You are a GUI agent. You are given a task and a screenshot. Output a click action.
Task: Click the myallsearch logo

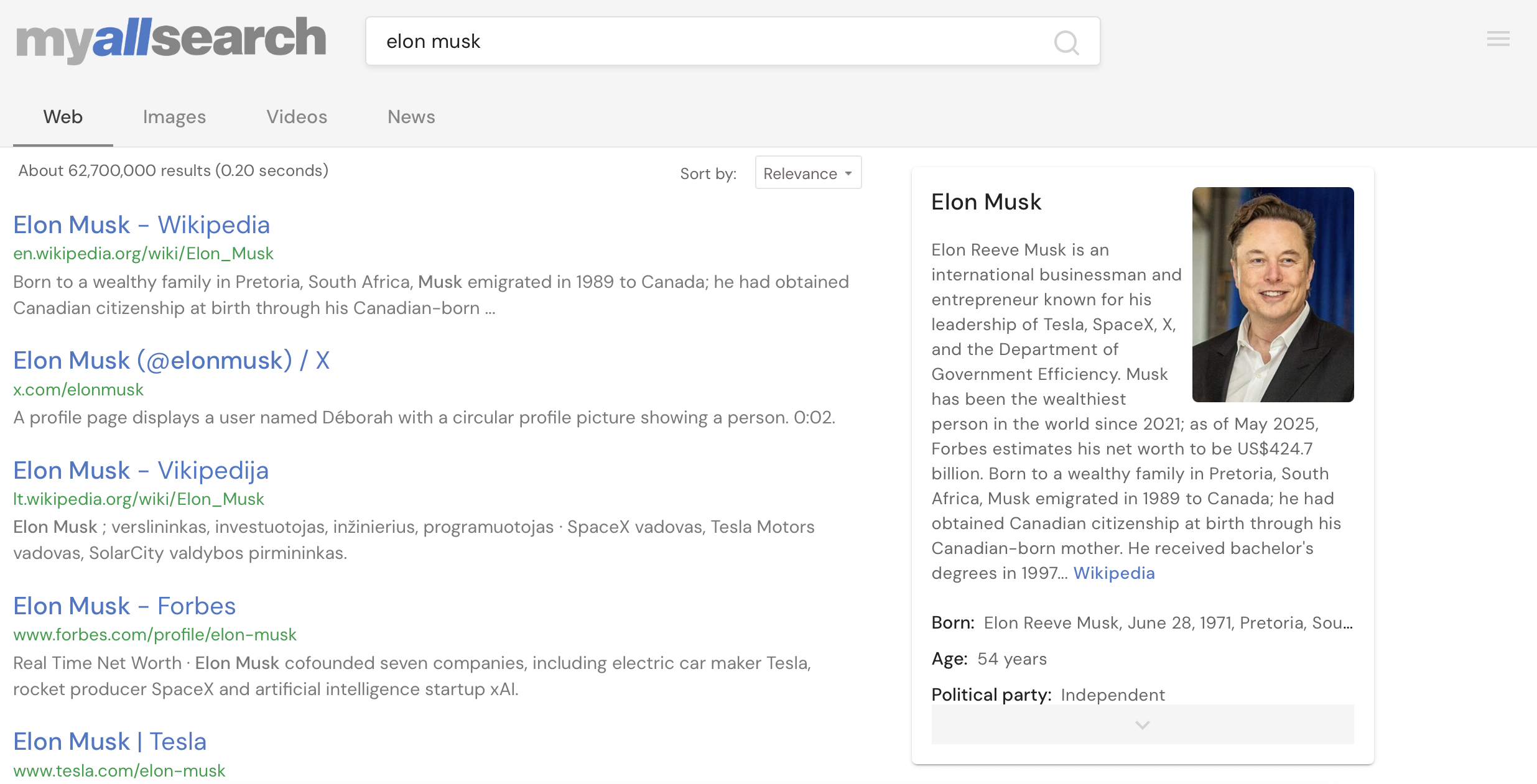171,39
